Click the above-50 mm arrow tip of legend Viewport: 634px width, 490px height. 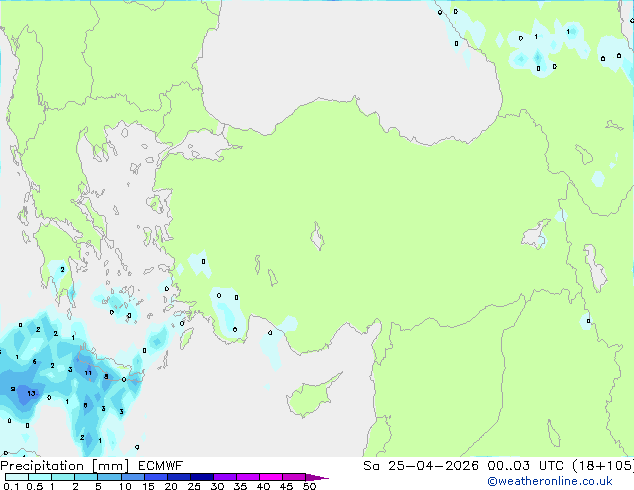click(317, 477)
